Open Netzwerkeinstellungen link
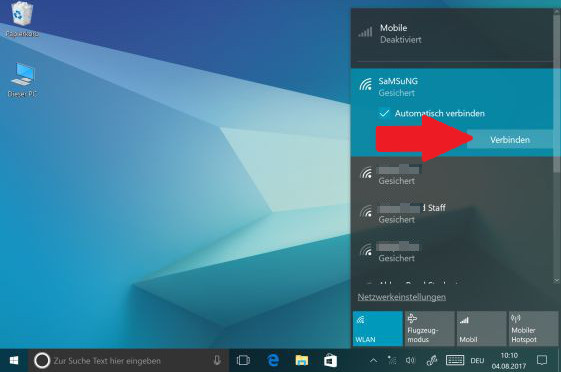Image resolution: width=561 pixels, height=374 pixels. (x=401, y=297)
